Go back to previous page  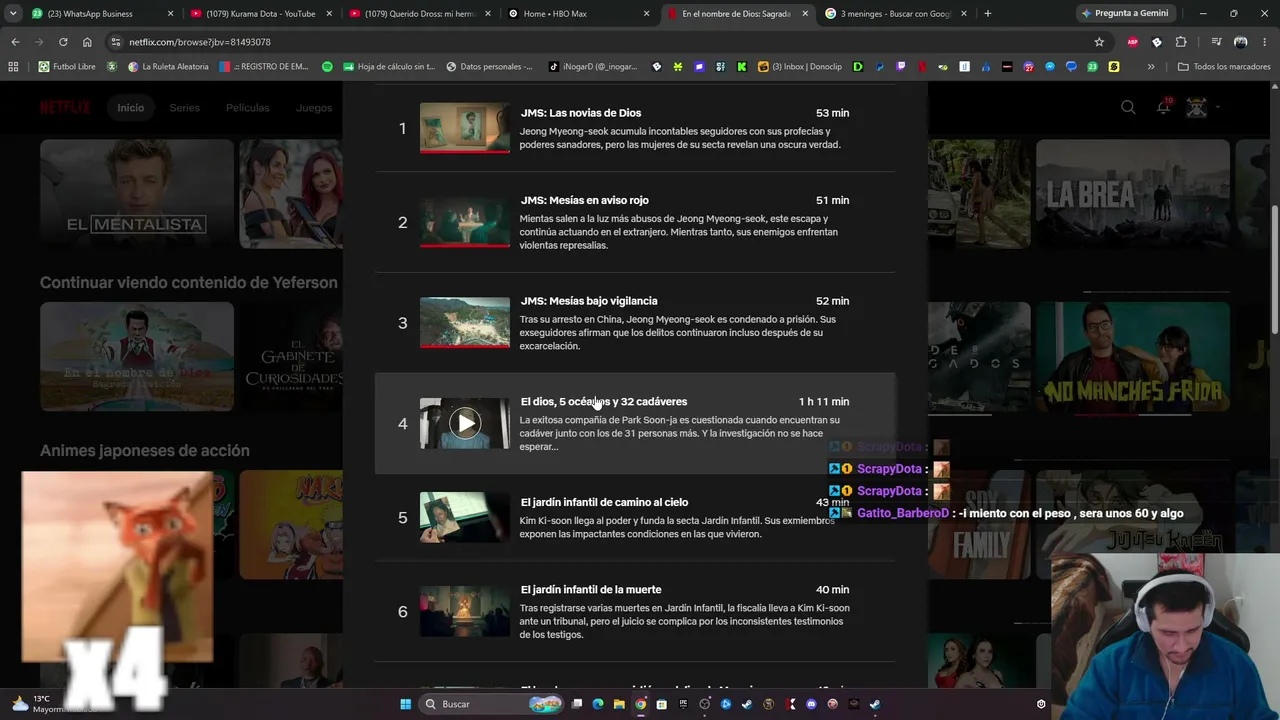[15, 42]
